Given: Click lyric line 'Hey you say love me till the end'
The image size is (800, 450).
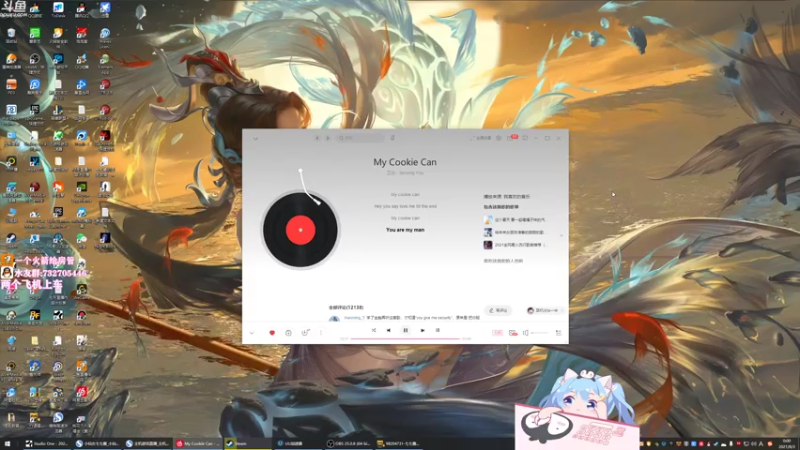Looking at the screenshot, I should point(405,206).
